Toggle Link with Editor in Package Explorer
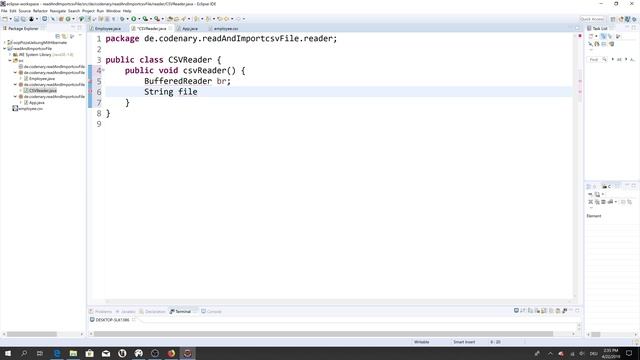 pyautogui.click(x=64, y=36)
